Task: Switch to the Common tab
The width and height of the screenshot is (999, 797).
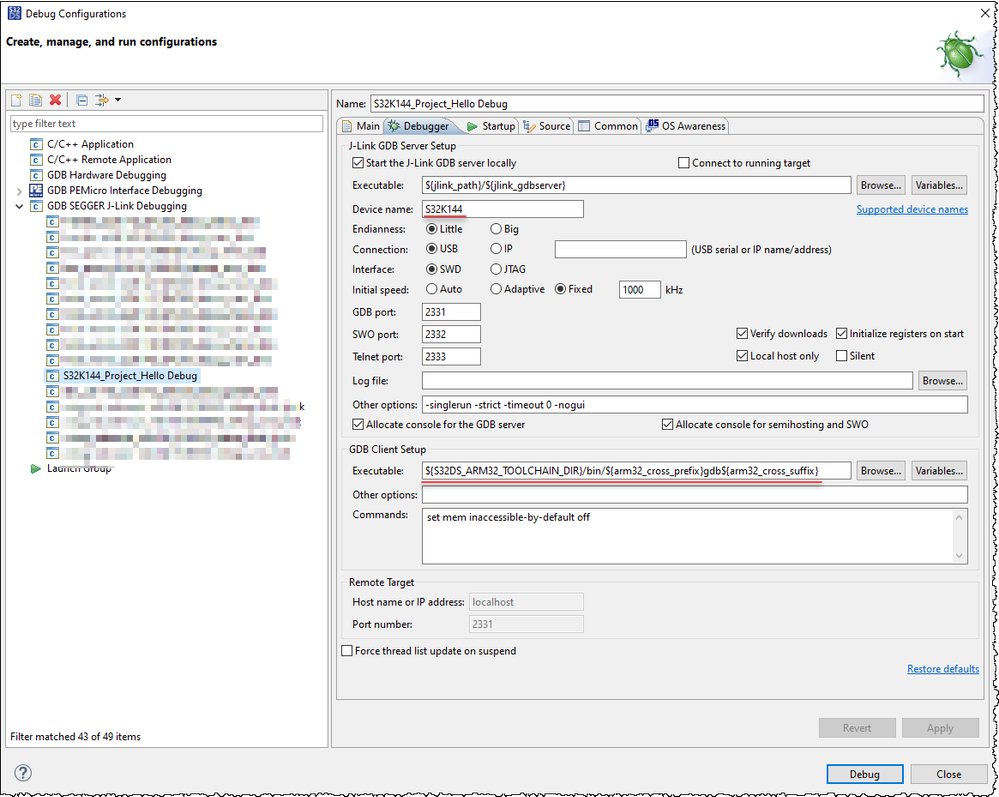Action: pyautogui.click(x=608, y=126)
